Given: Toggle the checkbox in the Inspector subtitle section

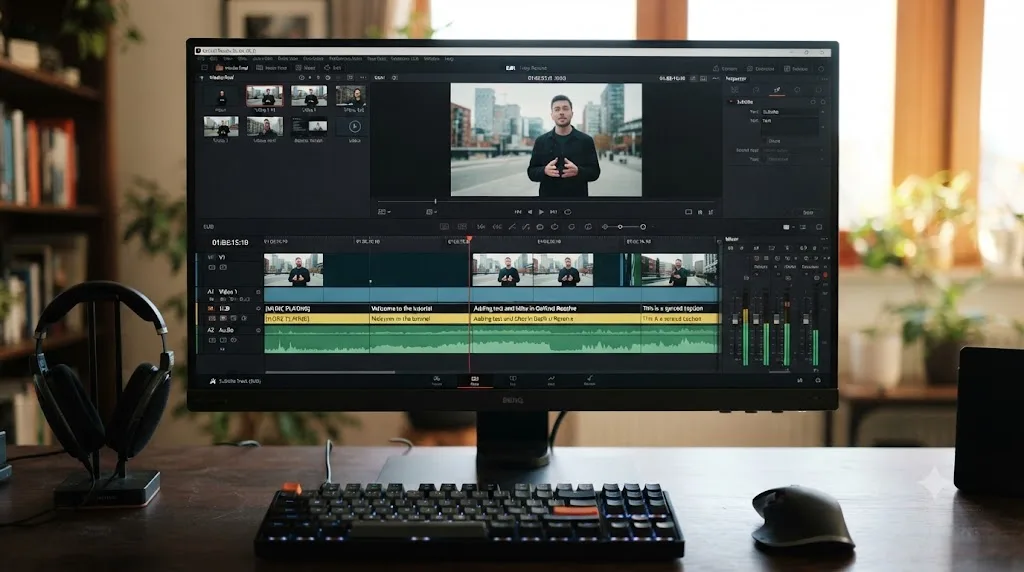Looking at the screenshot, I should click(765, 140).
